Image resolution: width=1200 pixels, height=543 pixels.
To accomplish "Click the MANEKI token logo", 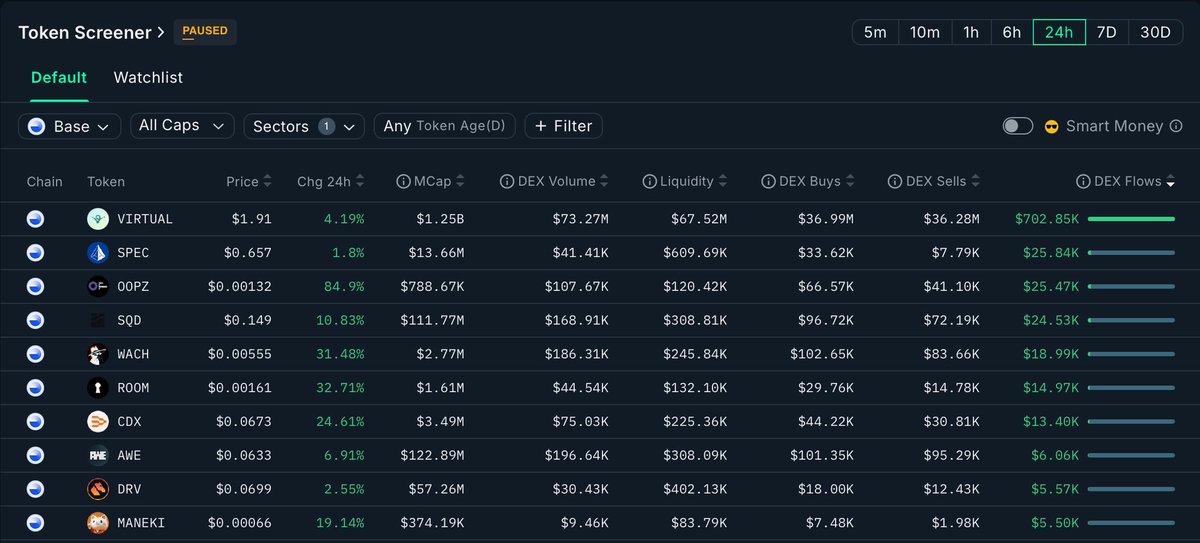I will (x=97, y=523).
